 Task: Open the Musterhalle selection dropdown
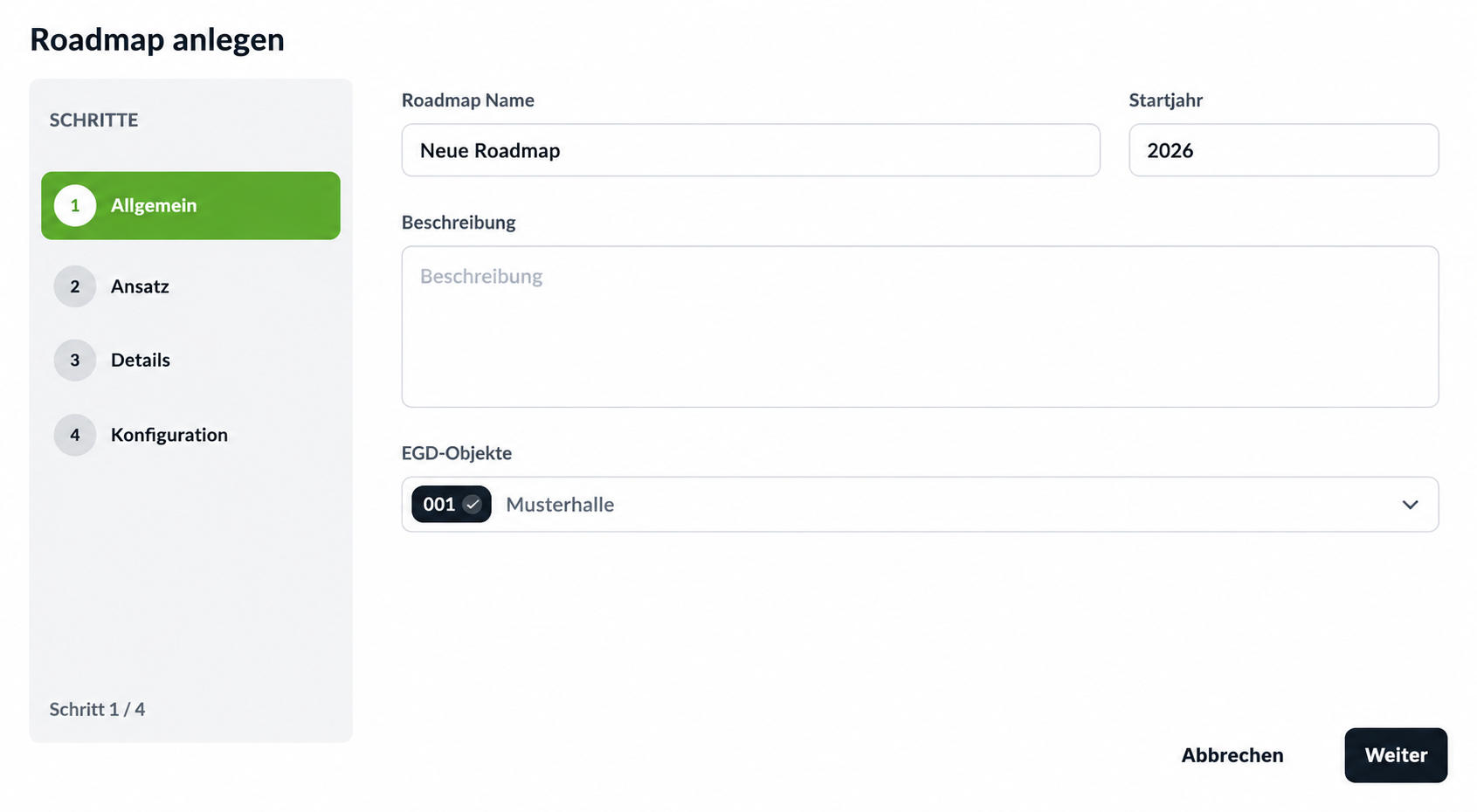click(x=920, y=505)
